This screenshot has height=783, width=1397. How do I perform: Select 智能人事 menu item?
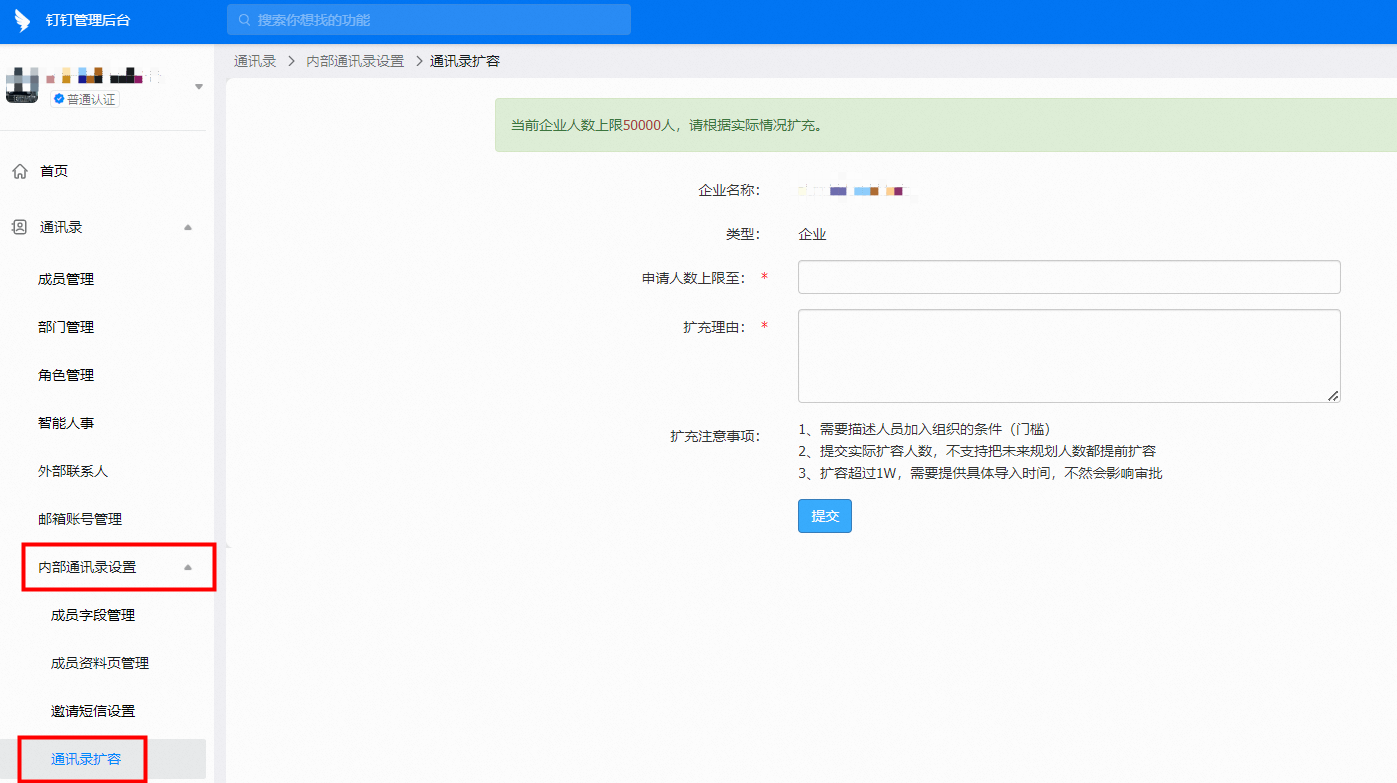click(66, 424)
